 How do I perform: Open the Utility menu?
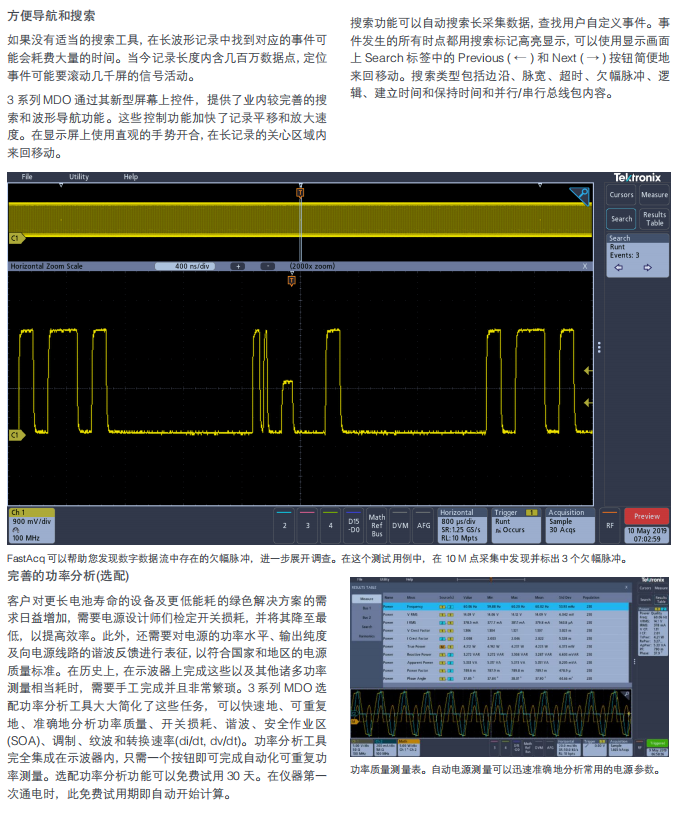pyautogui.click(x=79, y=177)
